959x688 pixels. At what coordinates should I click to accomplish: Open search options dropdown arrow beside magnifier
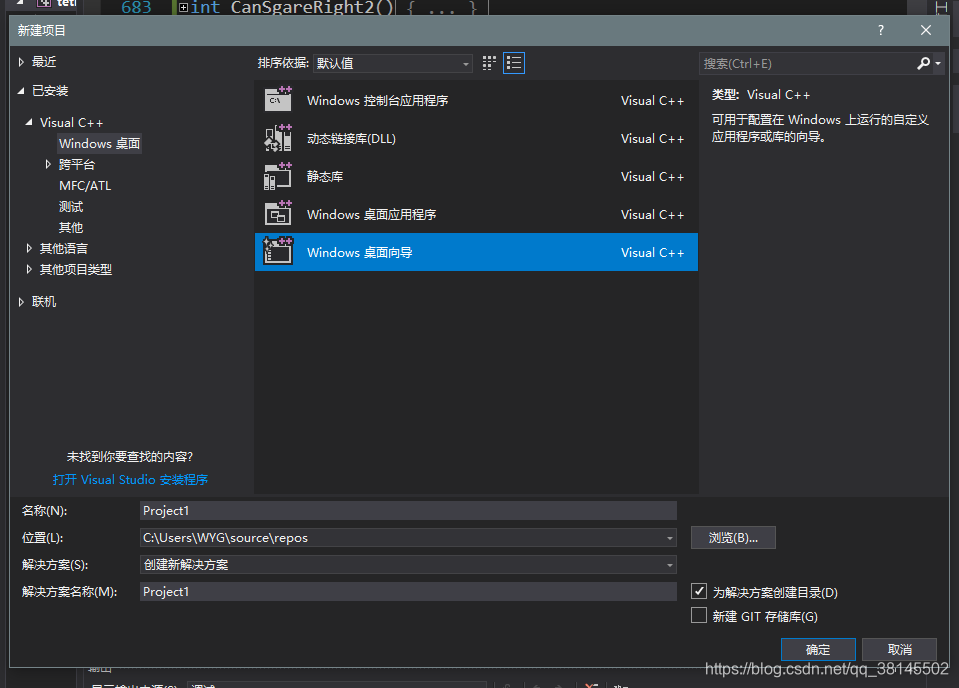(x=938, y=63)
